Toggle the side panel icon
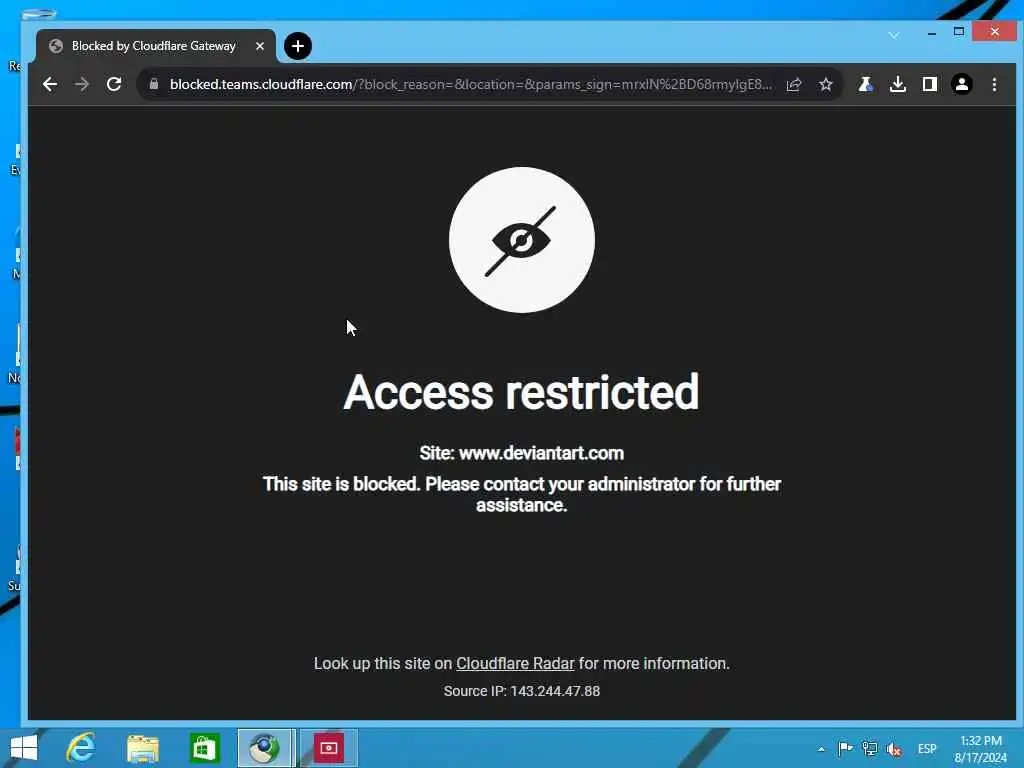 point(929,84)
